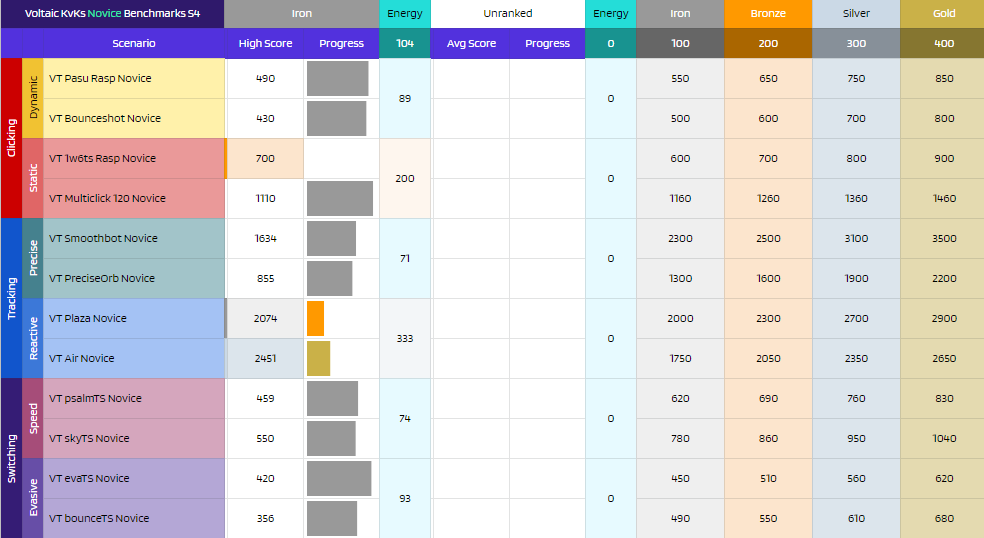This screenshot has height=538, width=984.
Task: Click Silver header value 300
Action: pos(856,43)
